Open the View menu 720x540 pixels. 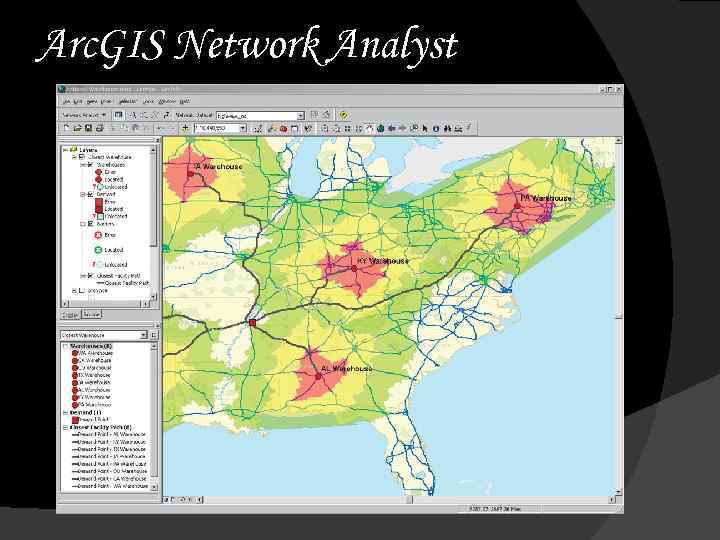click(x=92, y=101)
